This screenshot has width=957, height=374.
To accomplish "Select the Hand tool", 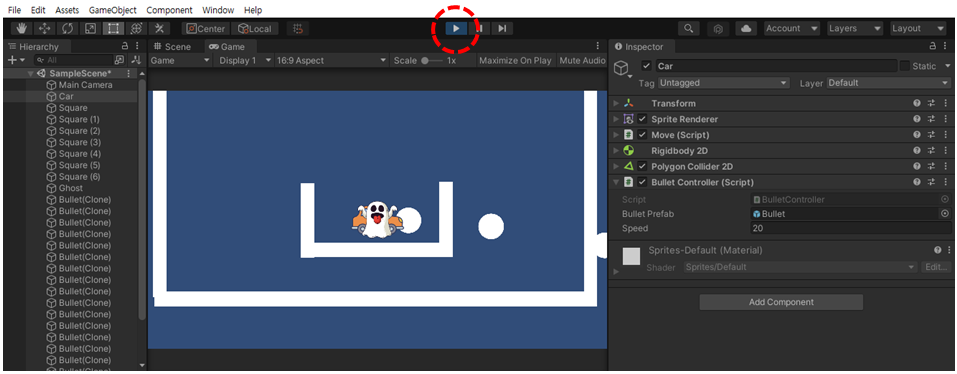I will coord(21,29).
